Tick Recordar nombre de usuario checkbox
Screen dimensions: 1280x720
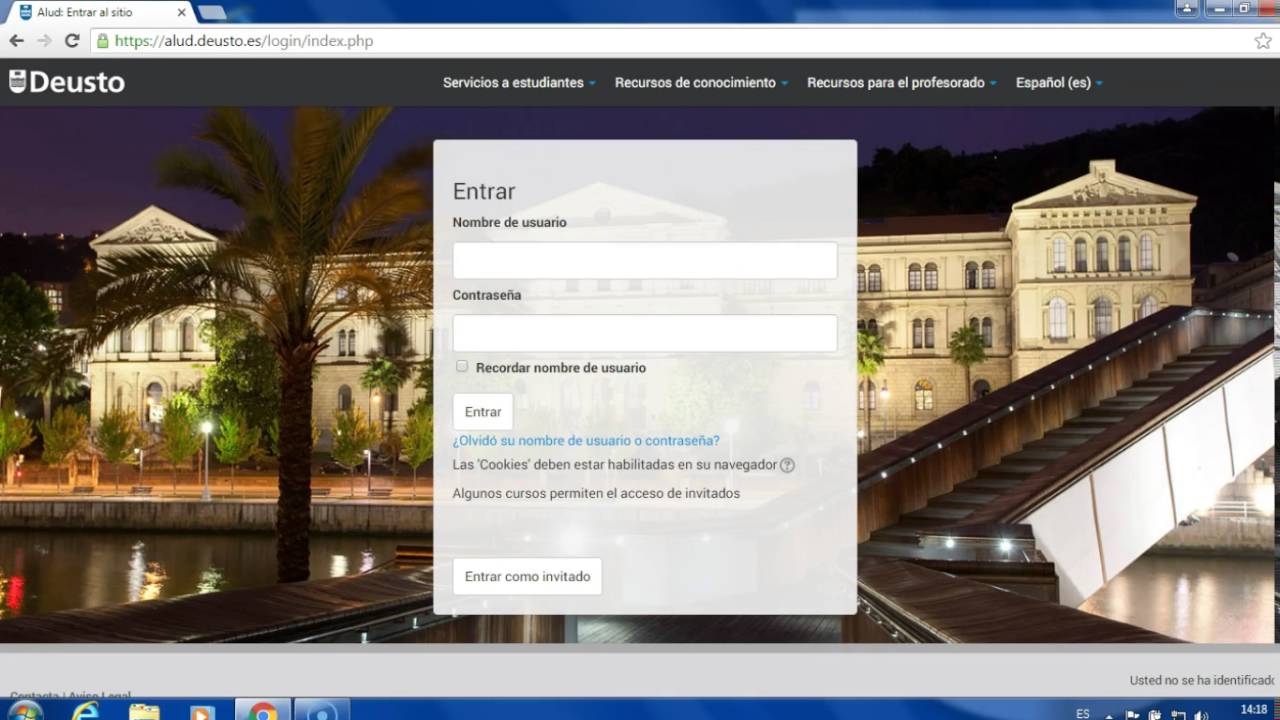461,366
